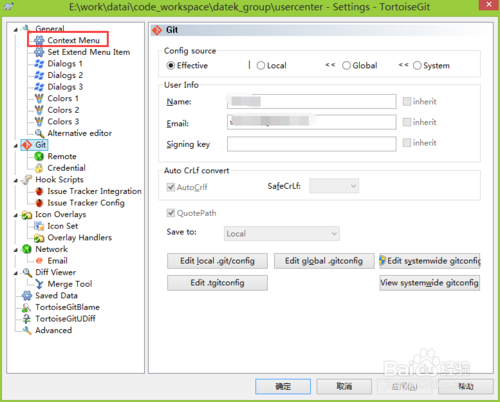
Task: Click the Email at-sign icon
Action: coord(39,261)
